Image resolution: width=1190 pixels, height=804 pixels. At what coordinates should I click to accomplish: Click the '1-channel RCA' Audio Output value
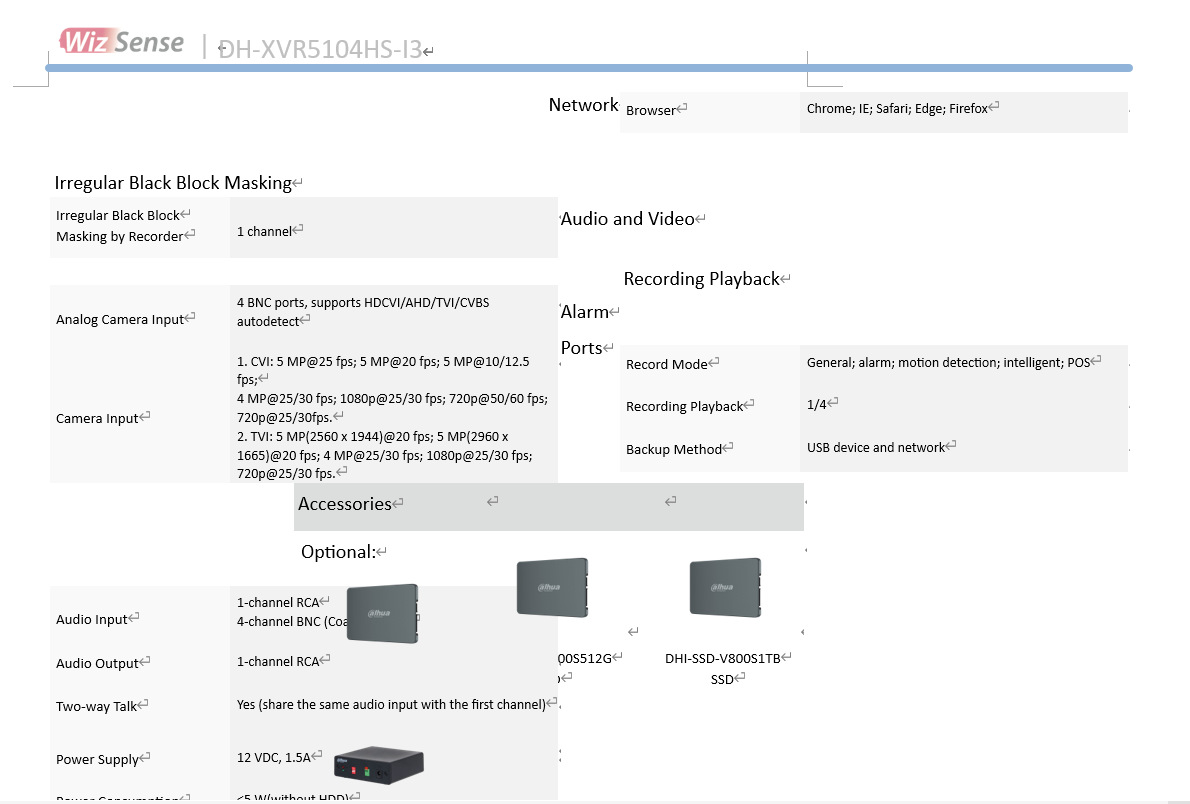(278, 662)
